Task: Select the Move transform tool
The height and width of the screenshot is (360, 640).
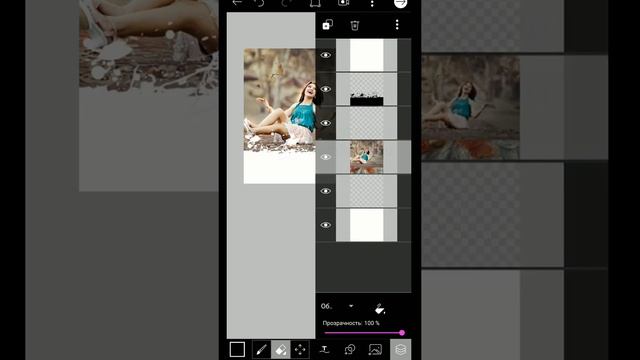Action: (300, 350)
